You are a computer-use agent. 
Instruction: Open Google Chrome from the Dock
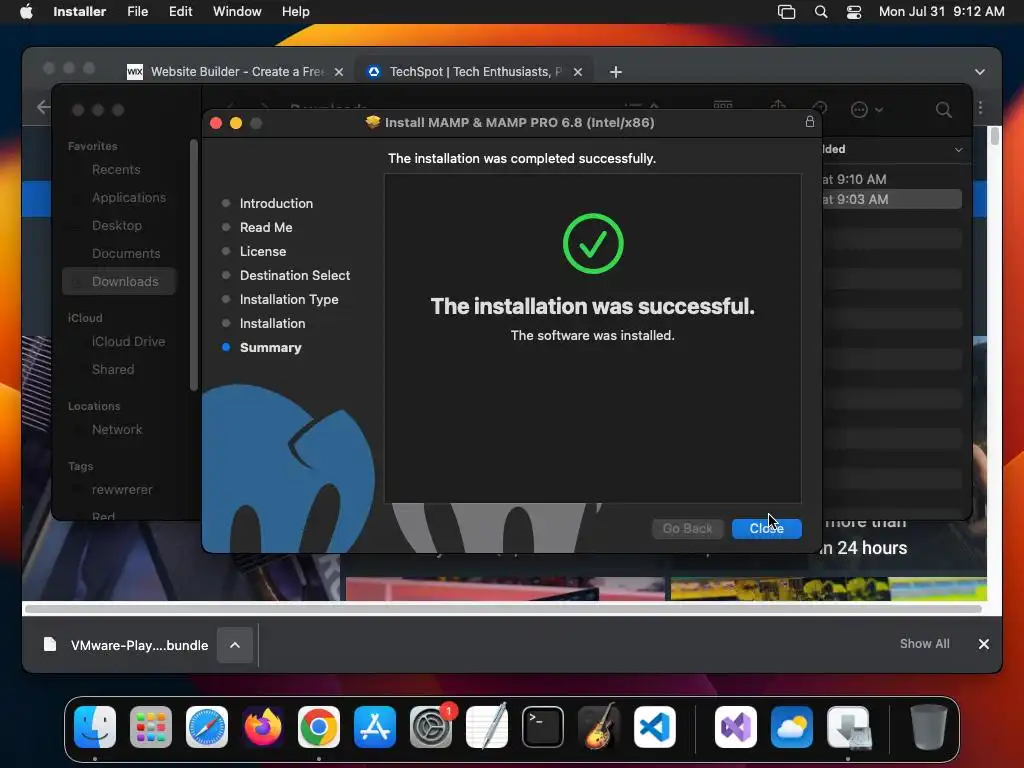click(x=319, y=727)
